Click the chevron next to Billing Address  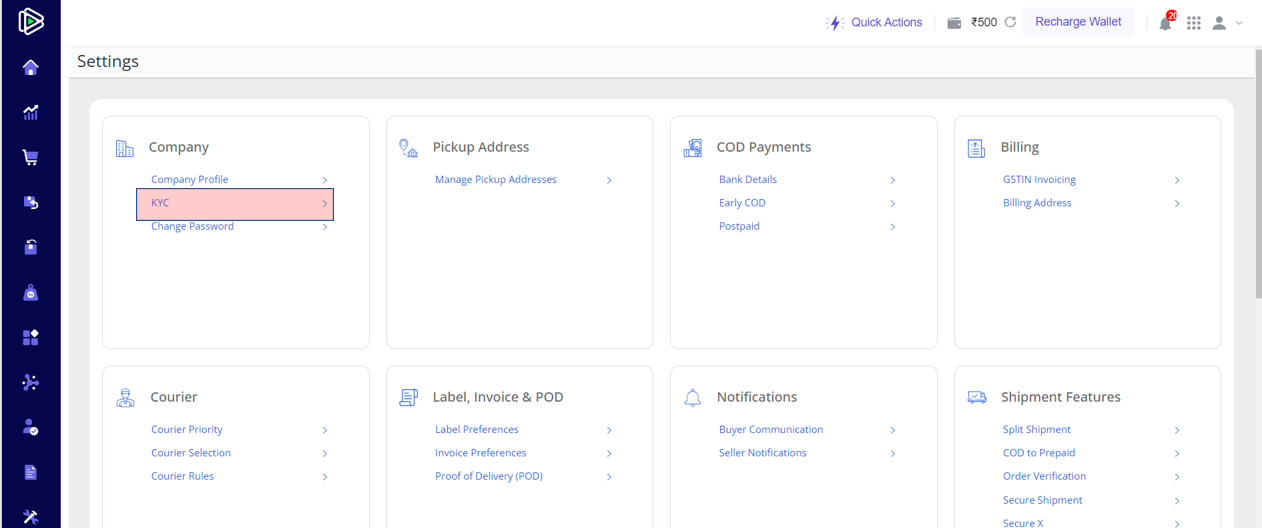click(1177, 204)
